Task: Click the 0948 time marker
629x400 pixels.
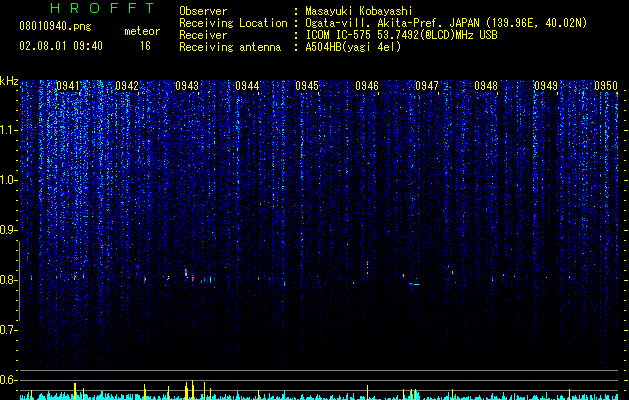Action: (486, 86)
